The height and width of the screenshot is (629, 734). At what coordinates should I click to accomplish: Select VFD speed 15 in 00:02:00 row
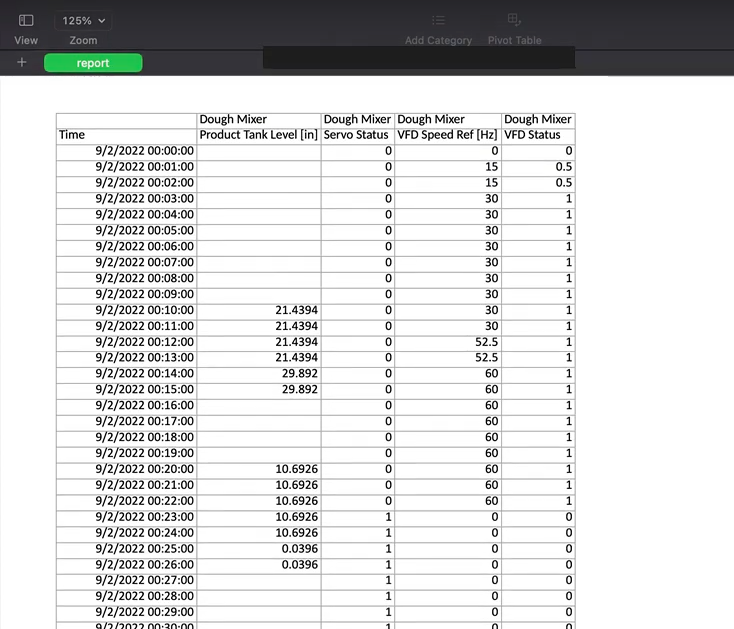pos(448,183)
